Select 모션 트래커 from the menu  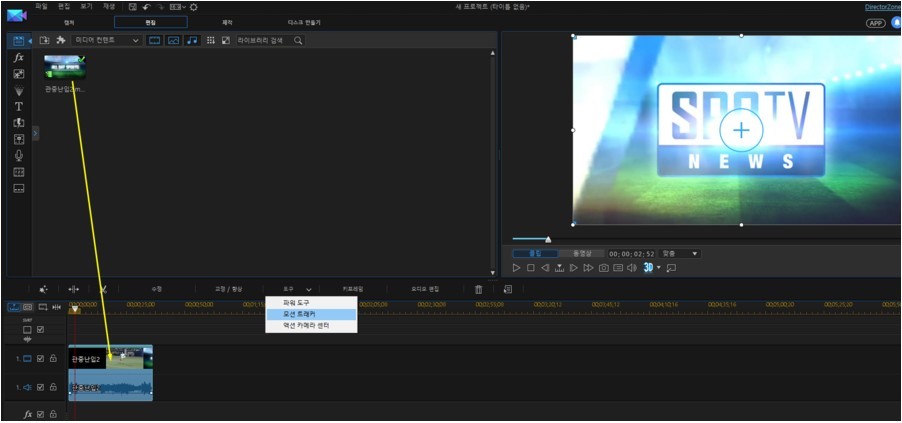coord(300,314)
